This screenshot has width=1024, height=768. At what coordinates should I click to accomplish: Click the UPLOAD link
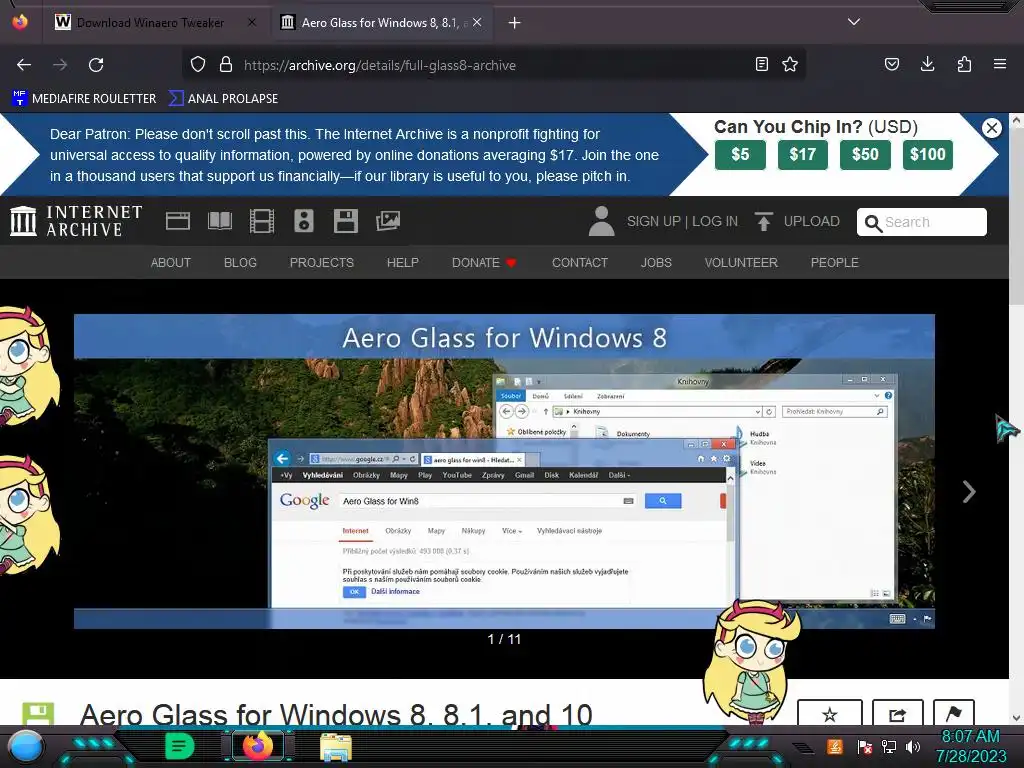[x=797, y=221]
